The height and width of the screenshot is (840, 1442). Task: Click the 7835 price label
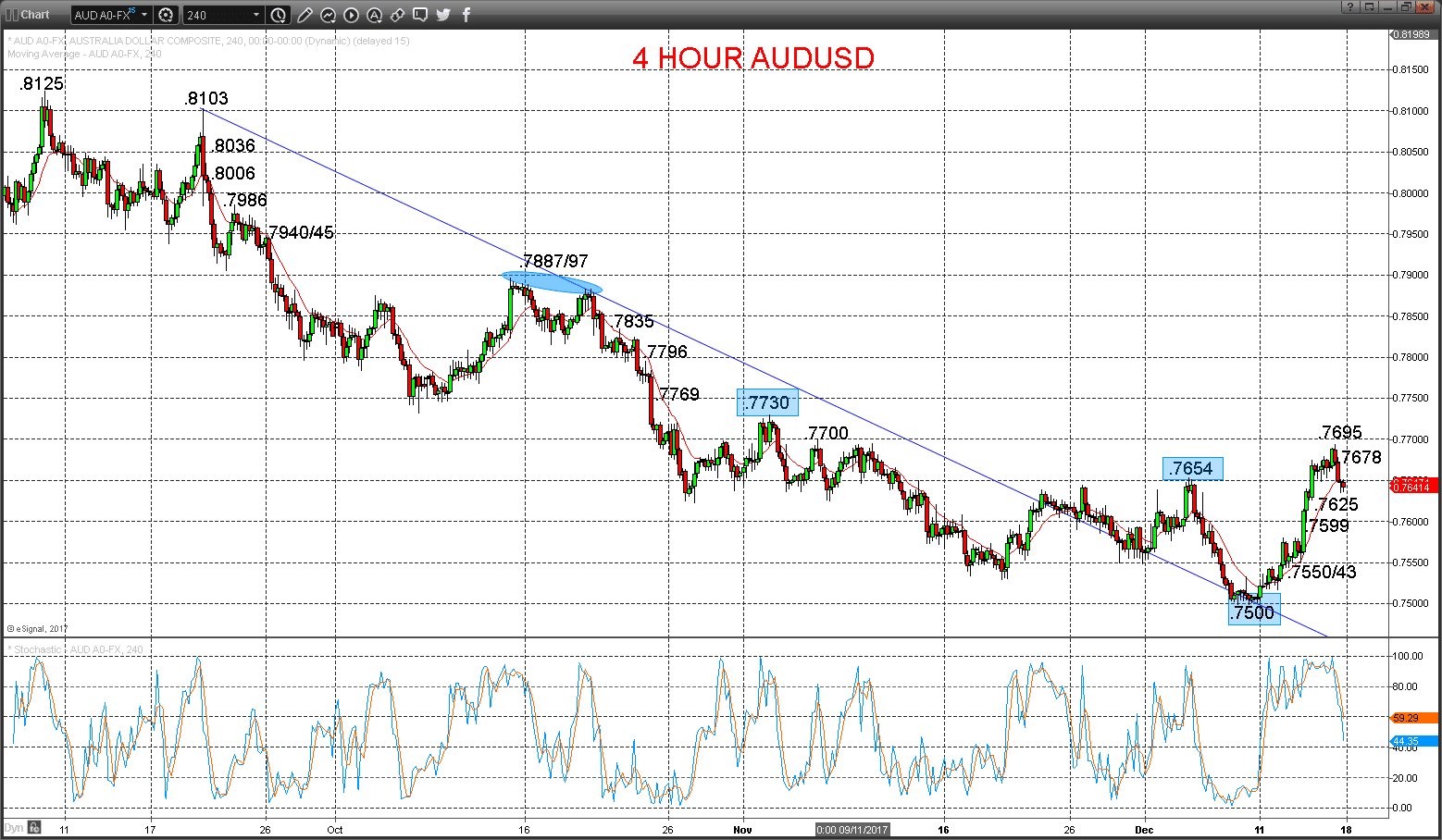click(x=634, y=321)
